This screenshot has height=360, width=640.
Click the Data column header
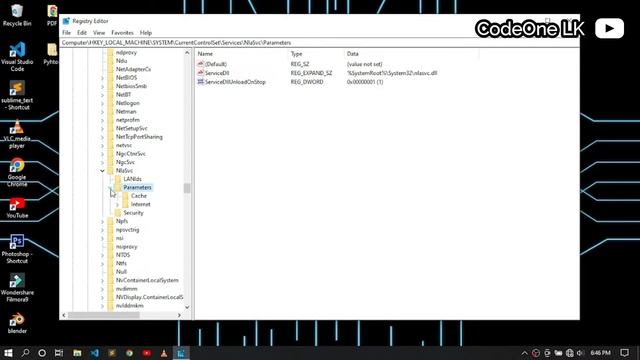353,54
